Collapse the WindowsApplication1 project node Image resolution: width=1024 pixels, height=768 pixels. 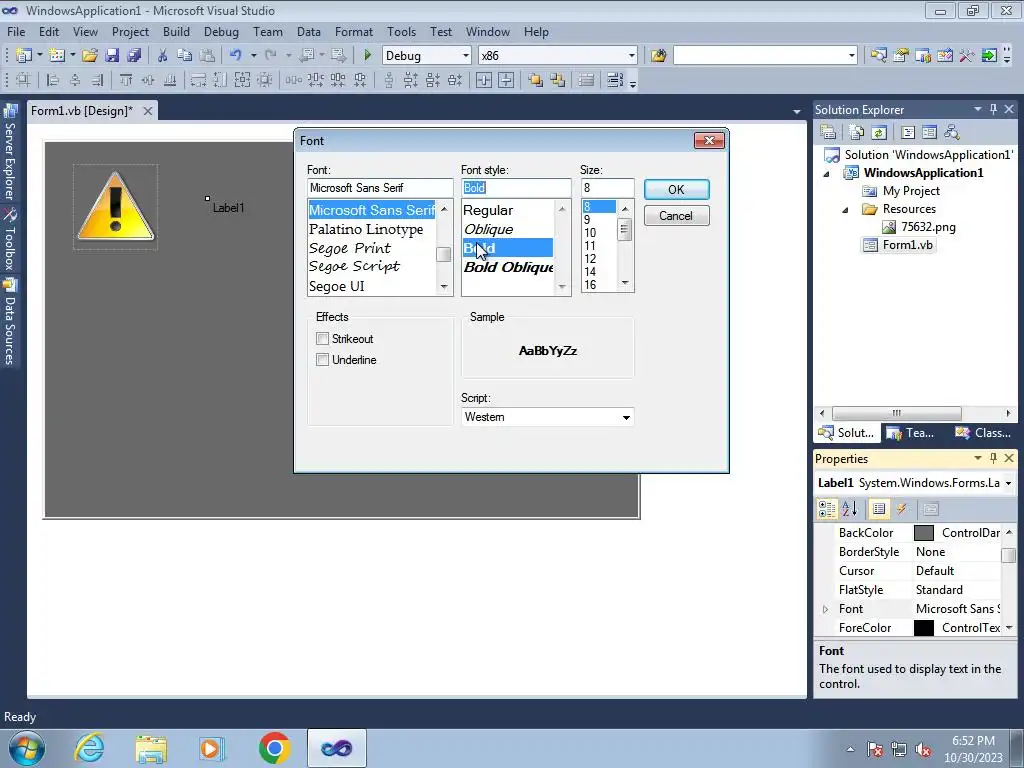coord(826,174)
